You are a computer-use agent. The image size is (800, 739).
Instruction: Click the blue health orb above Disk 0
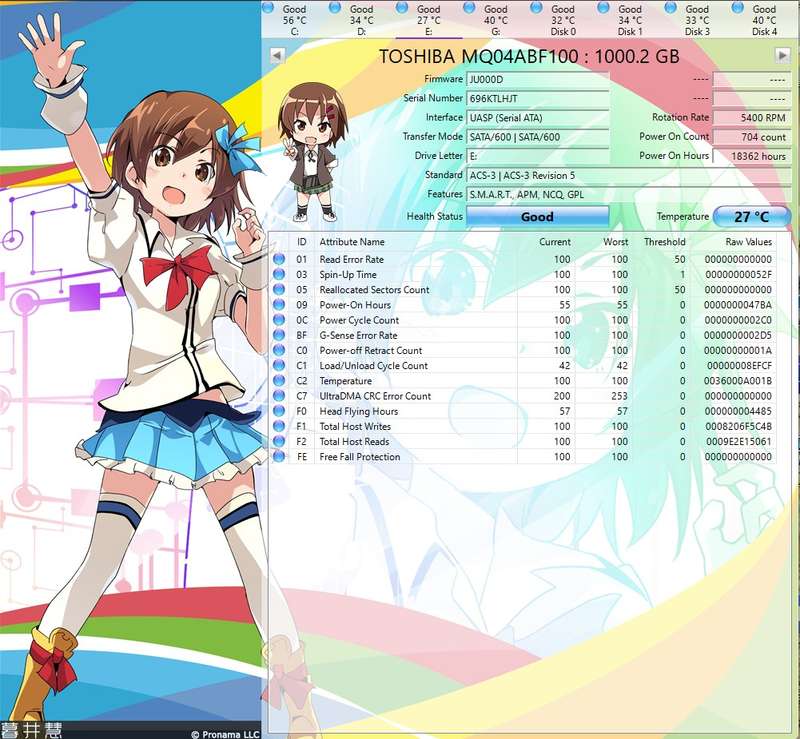click(x=536, y=8)
